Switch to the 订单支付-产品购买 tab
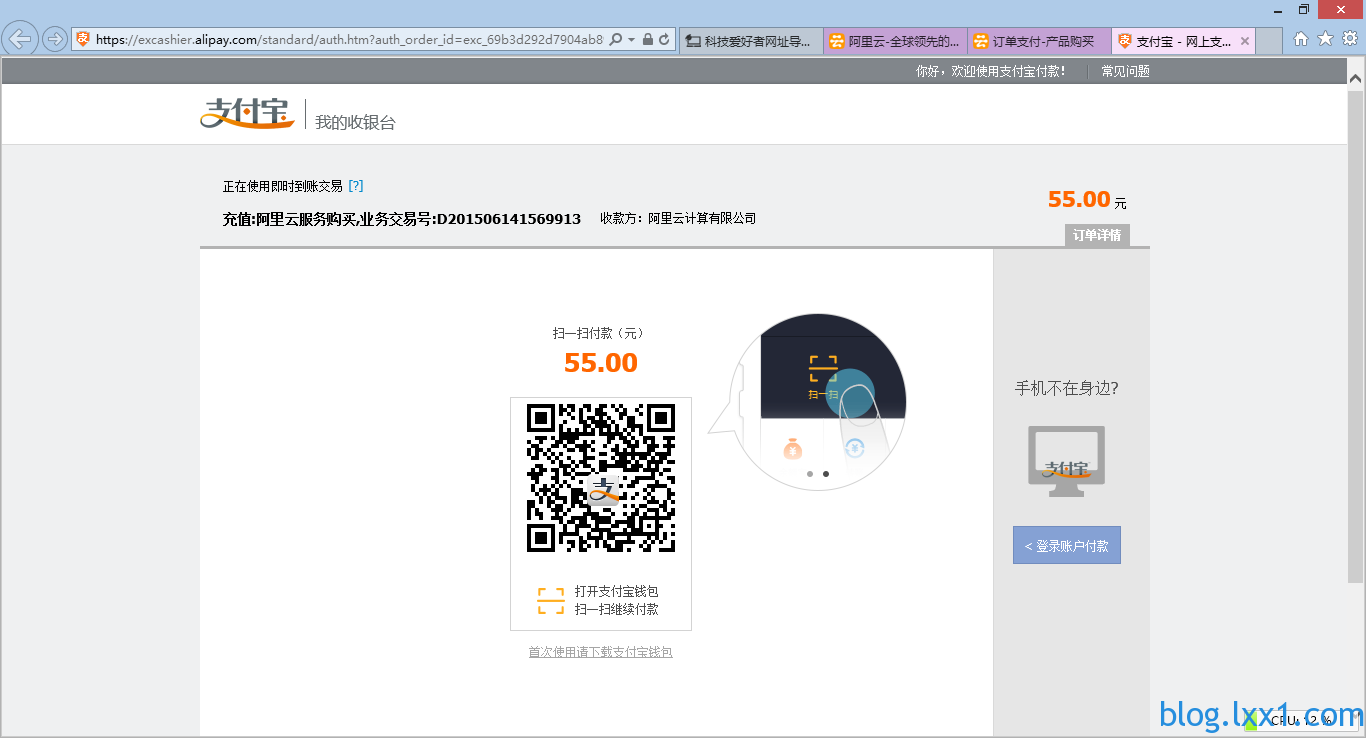This screenshot has height=738, width=1366. point(1039,41)
